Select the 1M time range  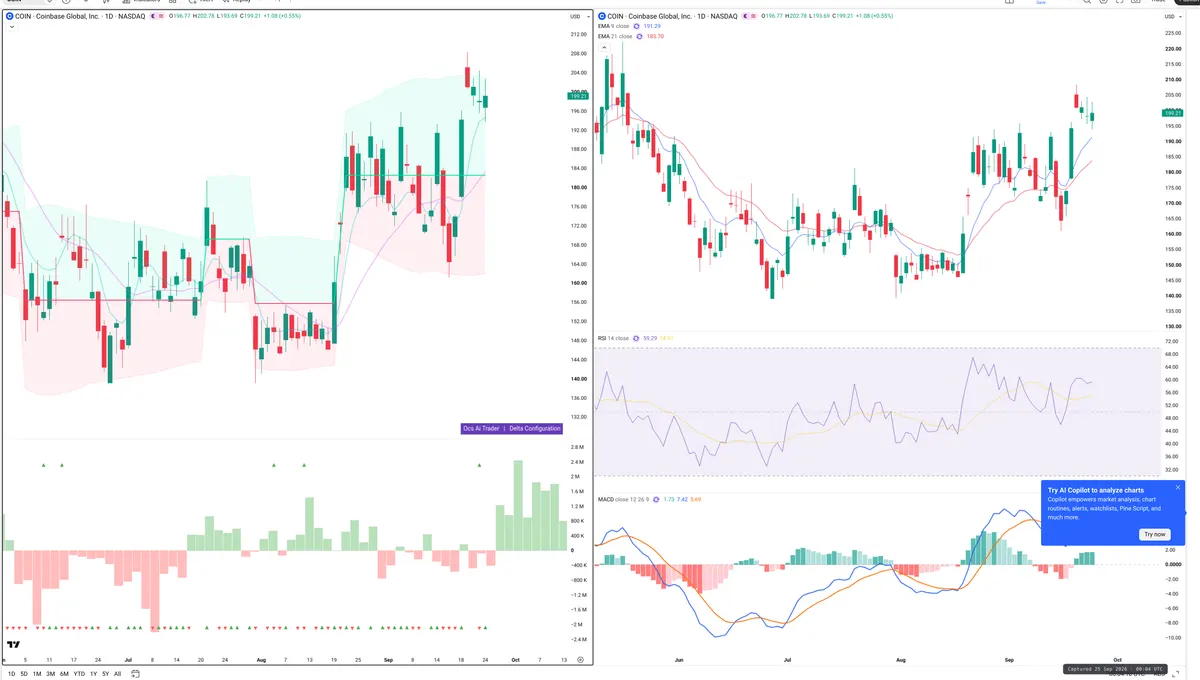pos(37,674)
